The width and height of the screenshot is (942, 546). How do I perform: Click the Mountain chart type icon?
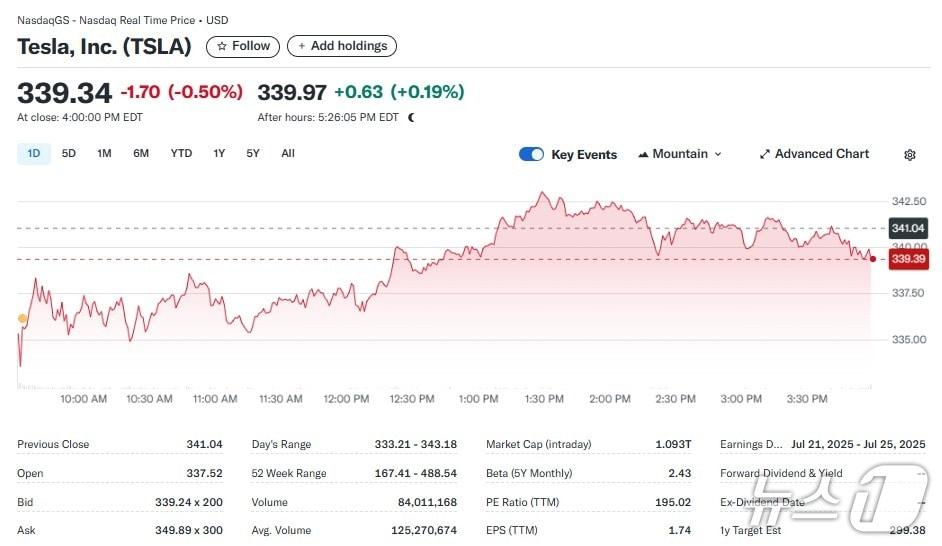pos(642,154)
